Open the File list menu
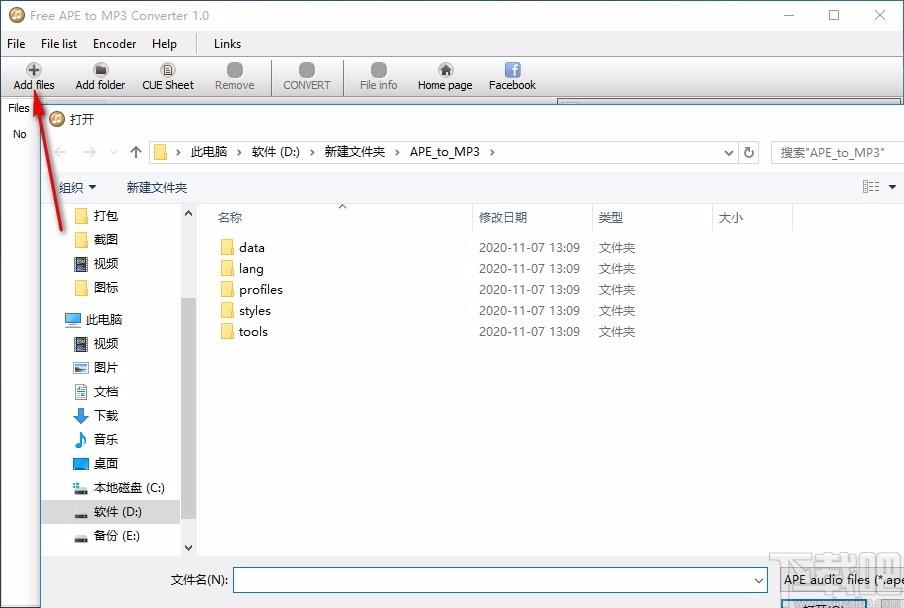The height and width of the screenshot is (608, 904). (59, 44)
